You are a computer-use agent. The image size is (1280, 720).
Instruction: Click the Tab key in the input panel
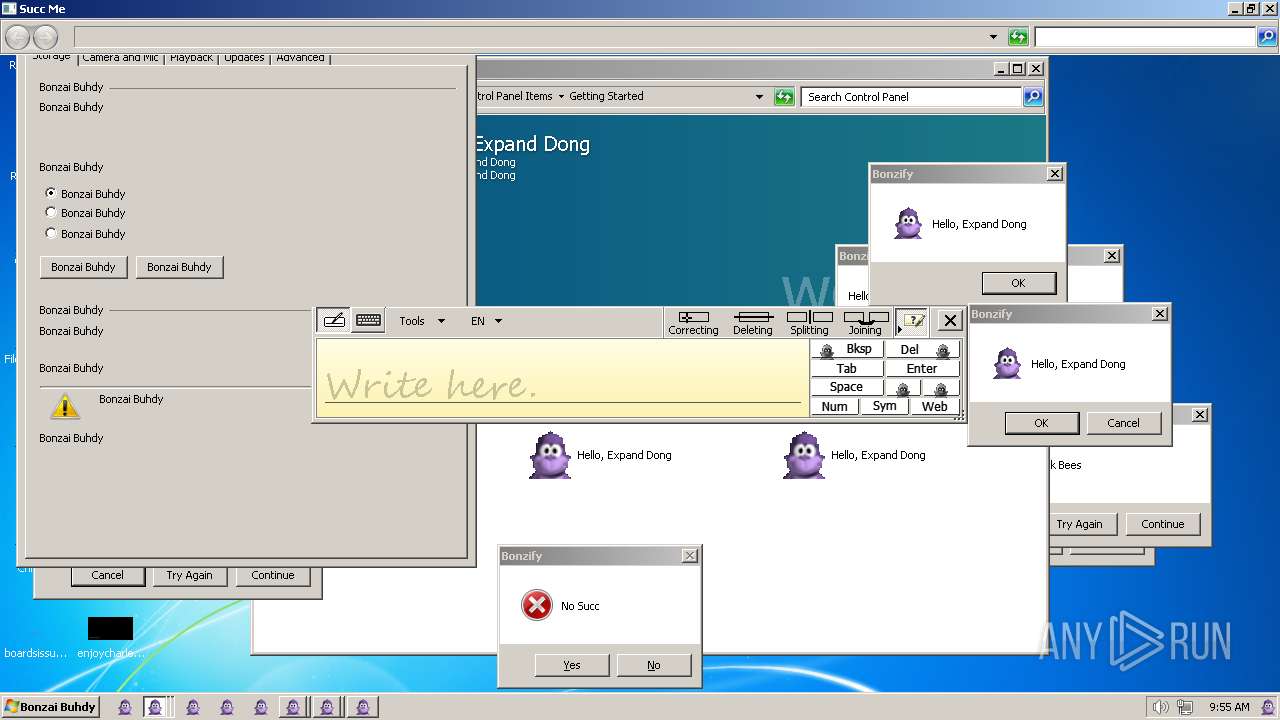click(847, 369)
